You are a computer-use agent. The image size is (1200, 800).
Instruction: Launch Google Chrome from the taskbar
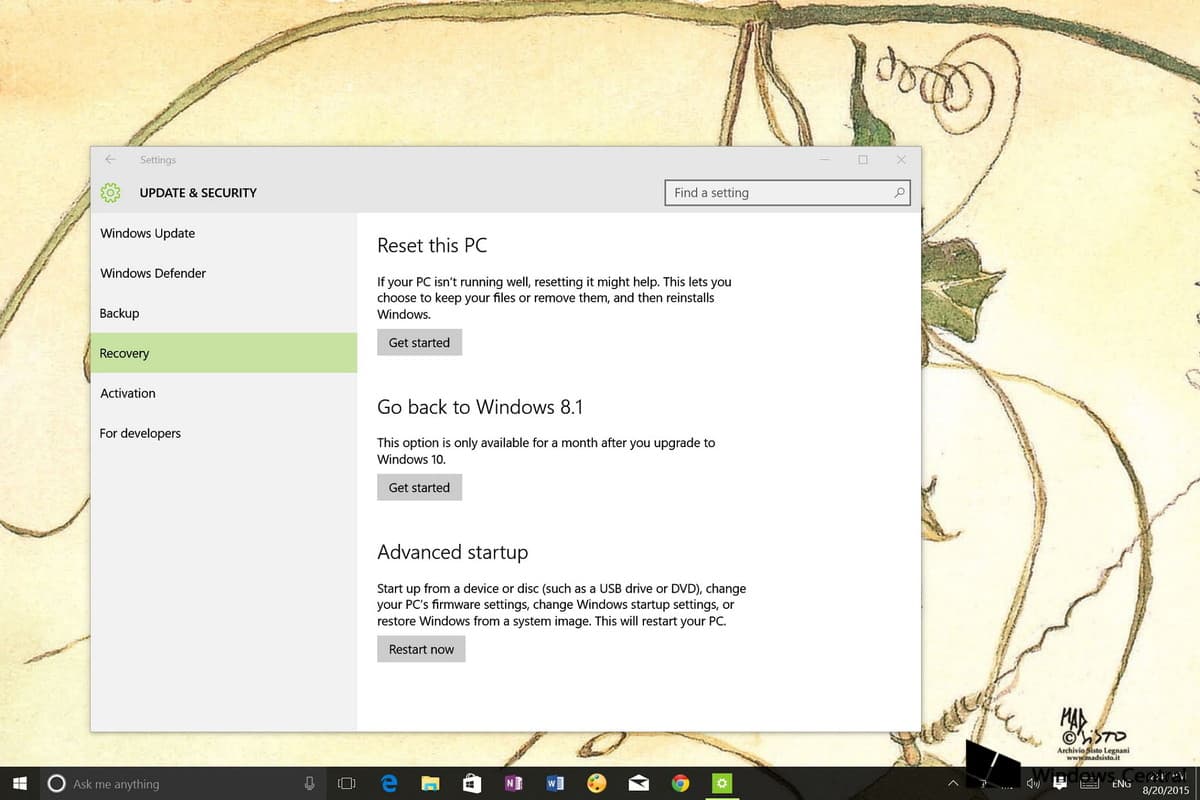click(x=680, y=784)
